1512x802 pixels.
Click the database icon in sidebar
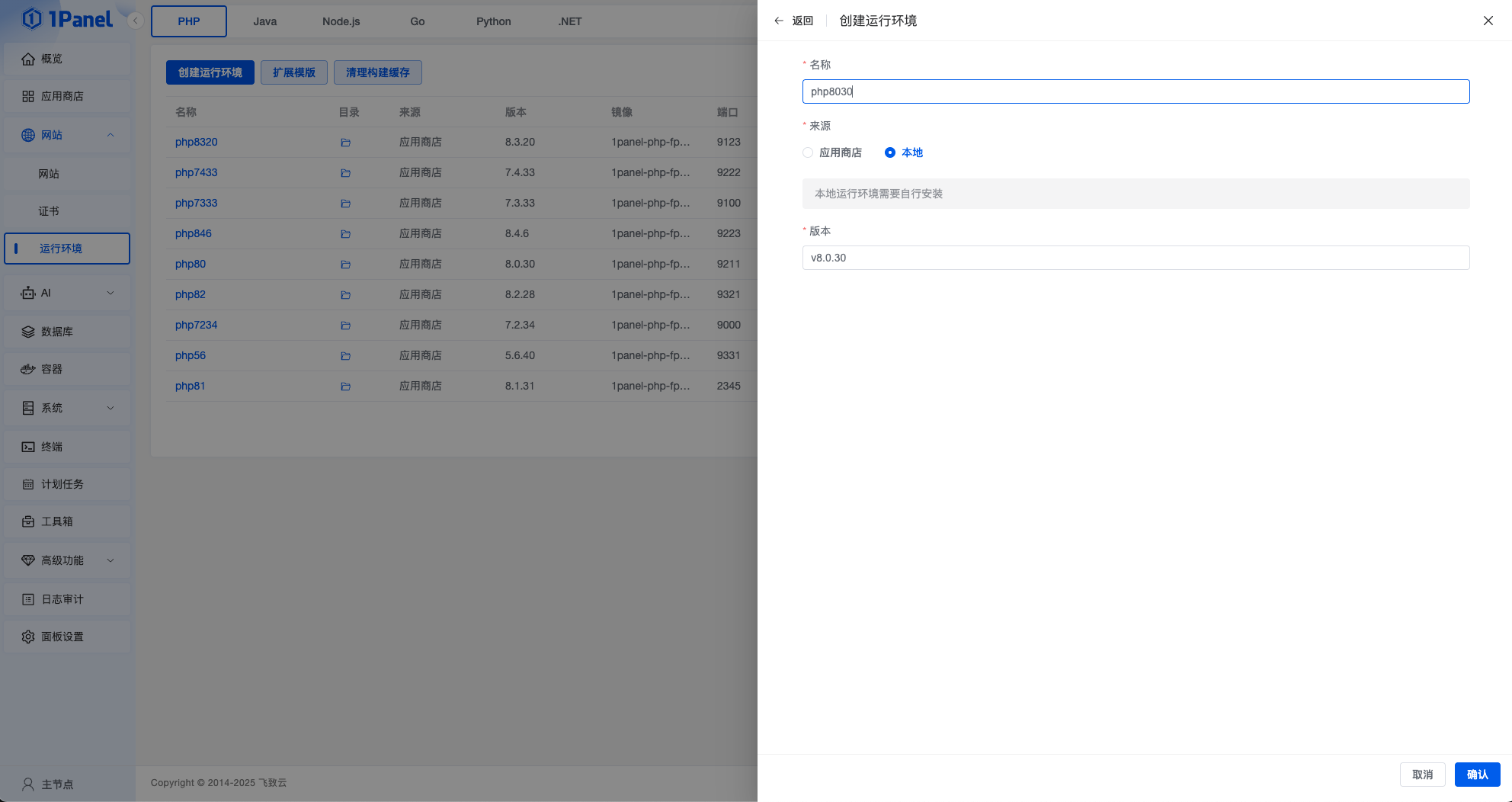[x=28, y=332]
